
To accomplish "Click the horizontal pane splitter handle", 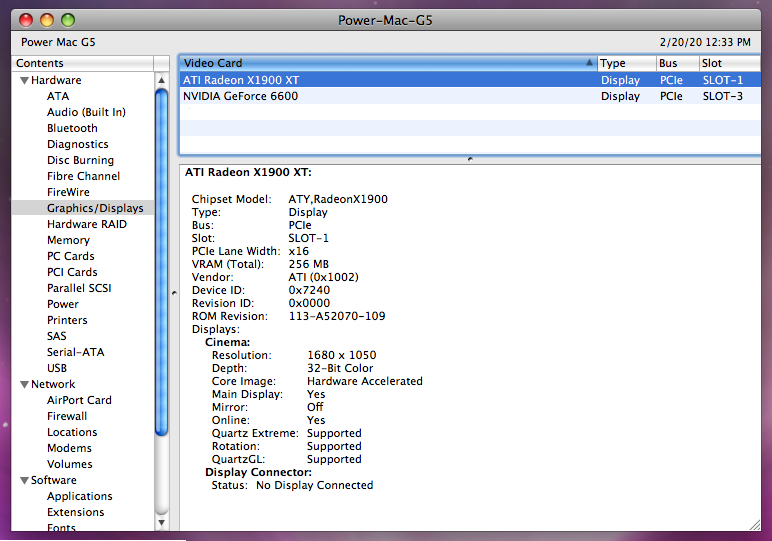I will click(470, 159).
